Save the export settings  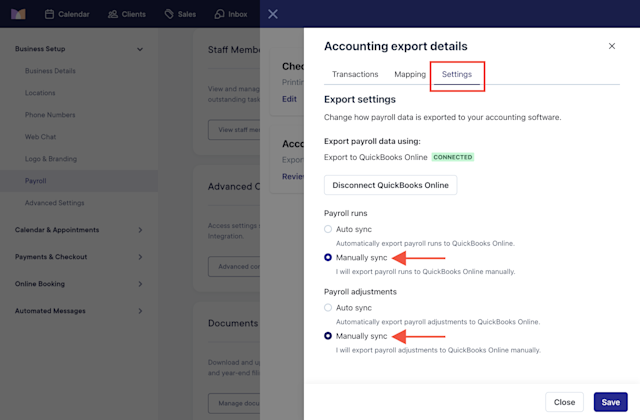coord(611,402)
